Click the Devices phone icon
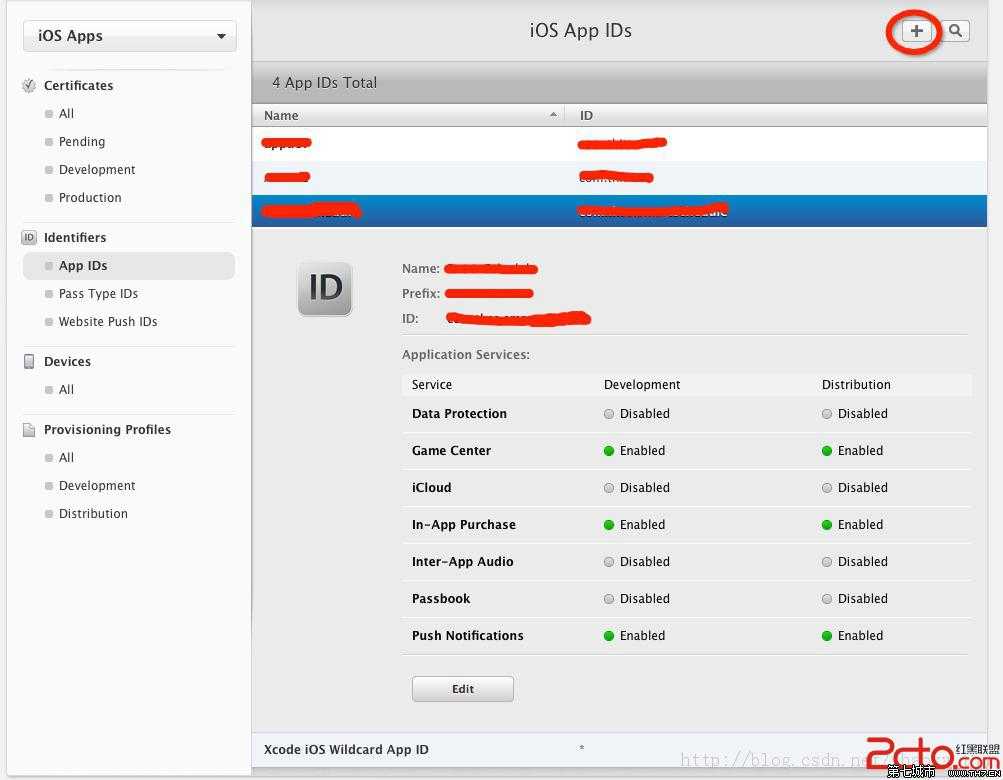 29,362
